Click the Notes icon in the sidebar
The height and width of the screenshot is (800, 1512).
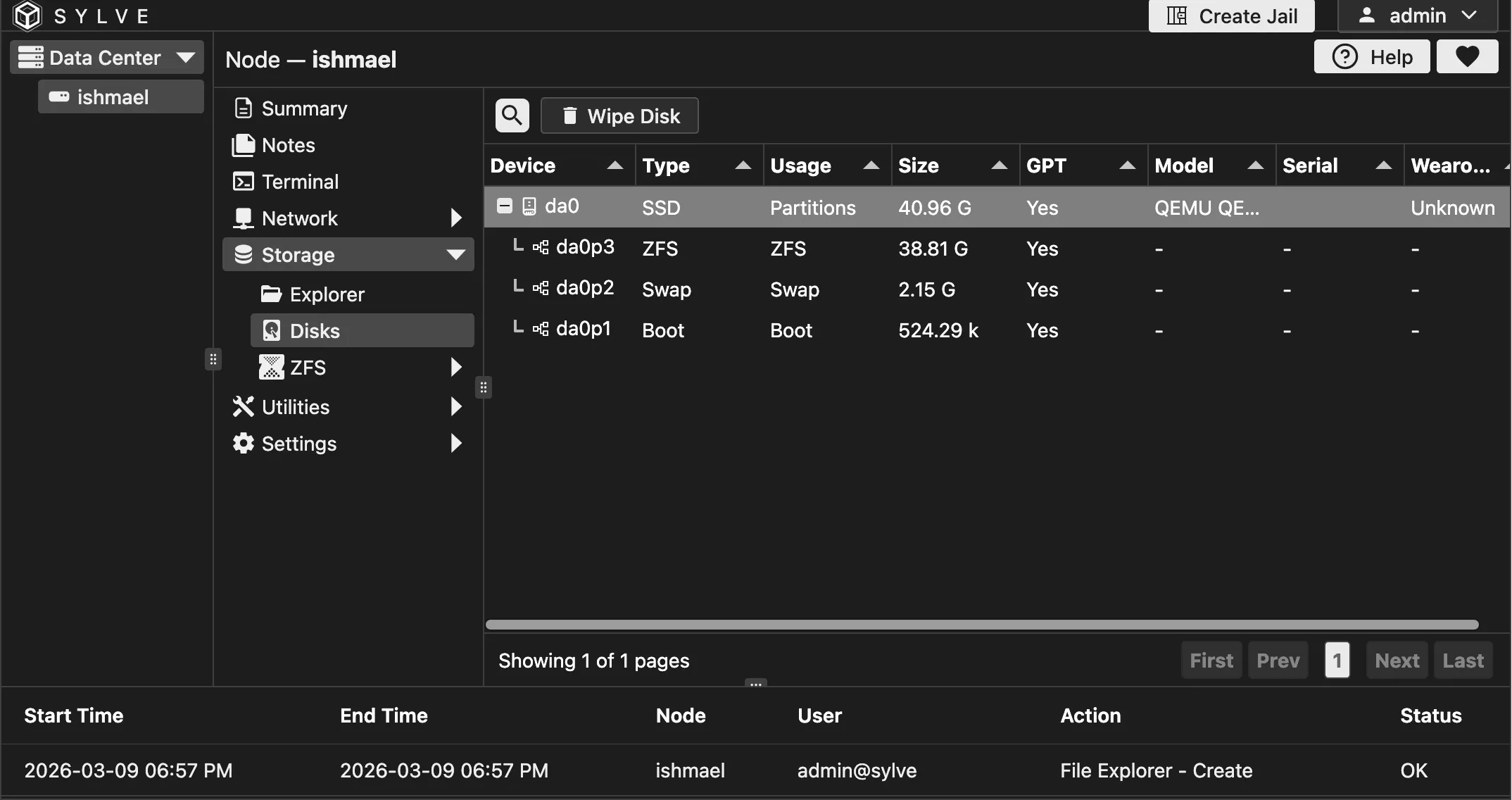(x=243, y=144)
